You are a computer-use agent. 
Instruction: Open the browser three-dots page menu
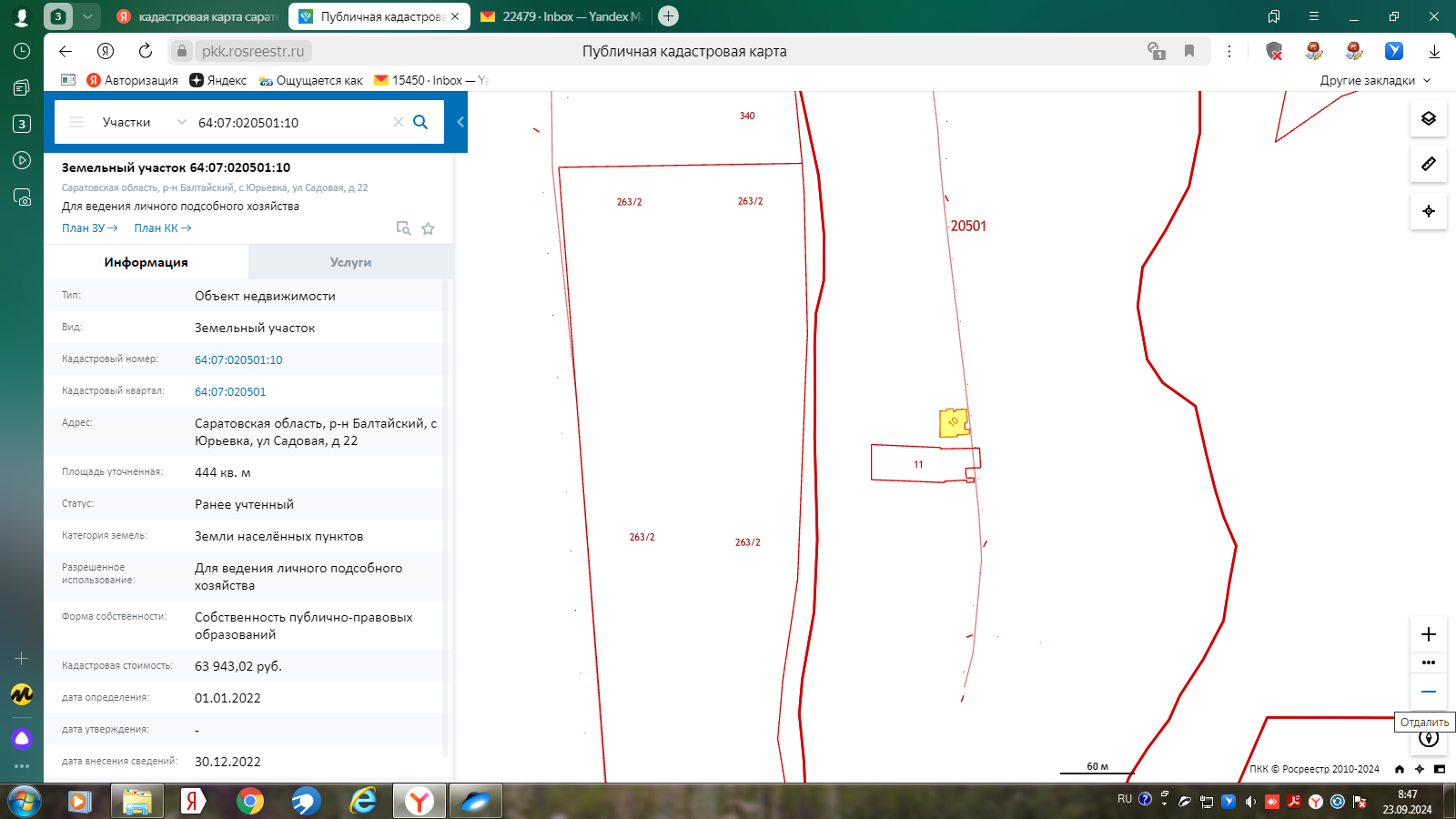[1228, 51]
